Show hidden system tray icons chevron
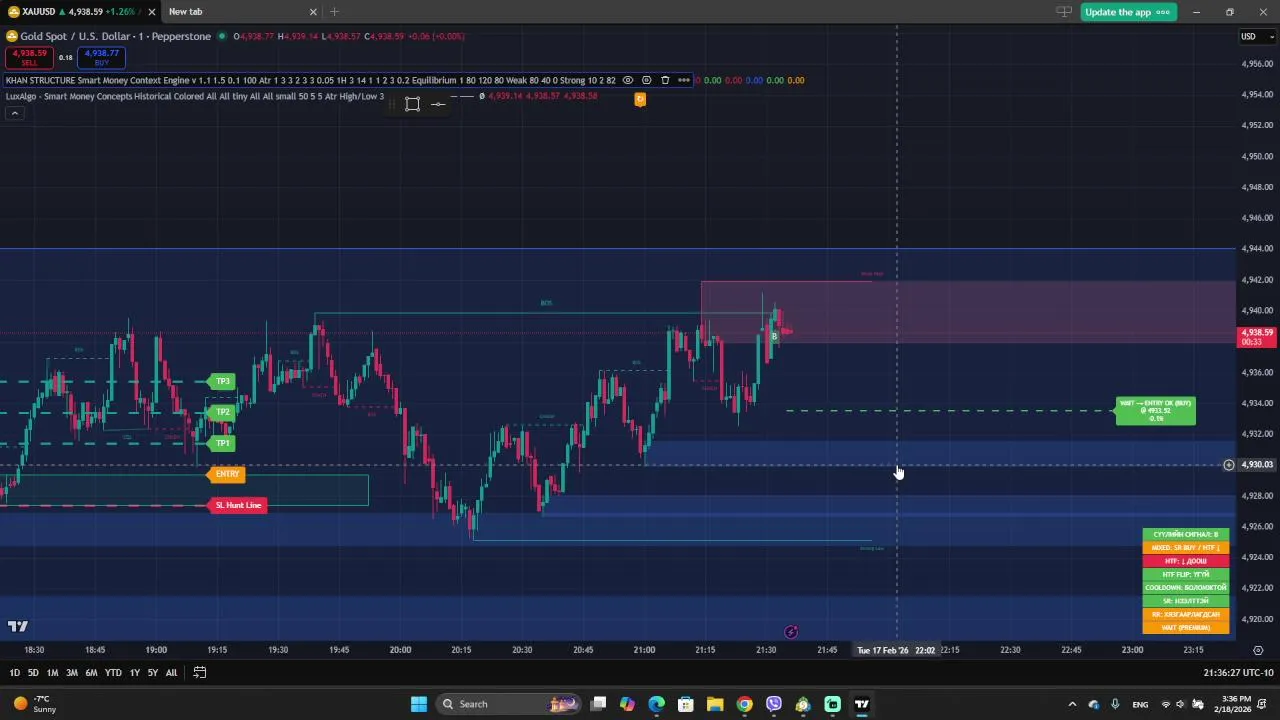Image resolution: width=1280 pixels, height=720 pixels. (x=1072, y=704)
